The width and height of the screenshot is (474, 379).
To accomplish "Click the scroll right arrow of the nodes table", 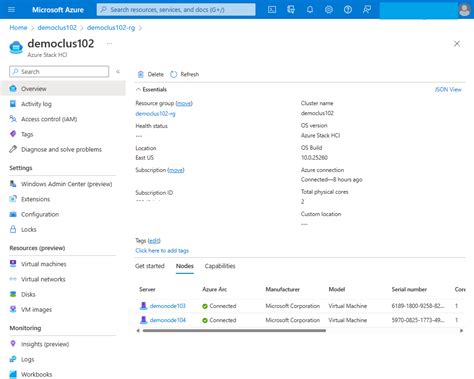I will pos(462,331).
